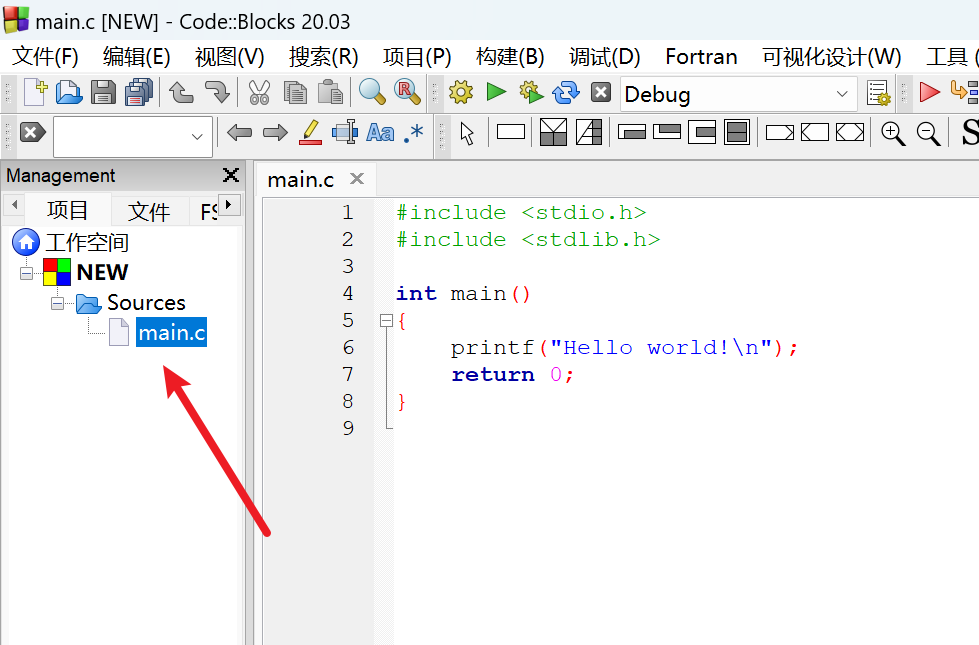Screen dimensions: 979x645
Task: Toggle match case in incremental search
Action: [378, 131]
